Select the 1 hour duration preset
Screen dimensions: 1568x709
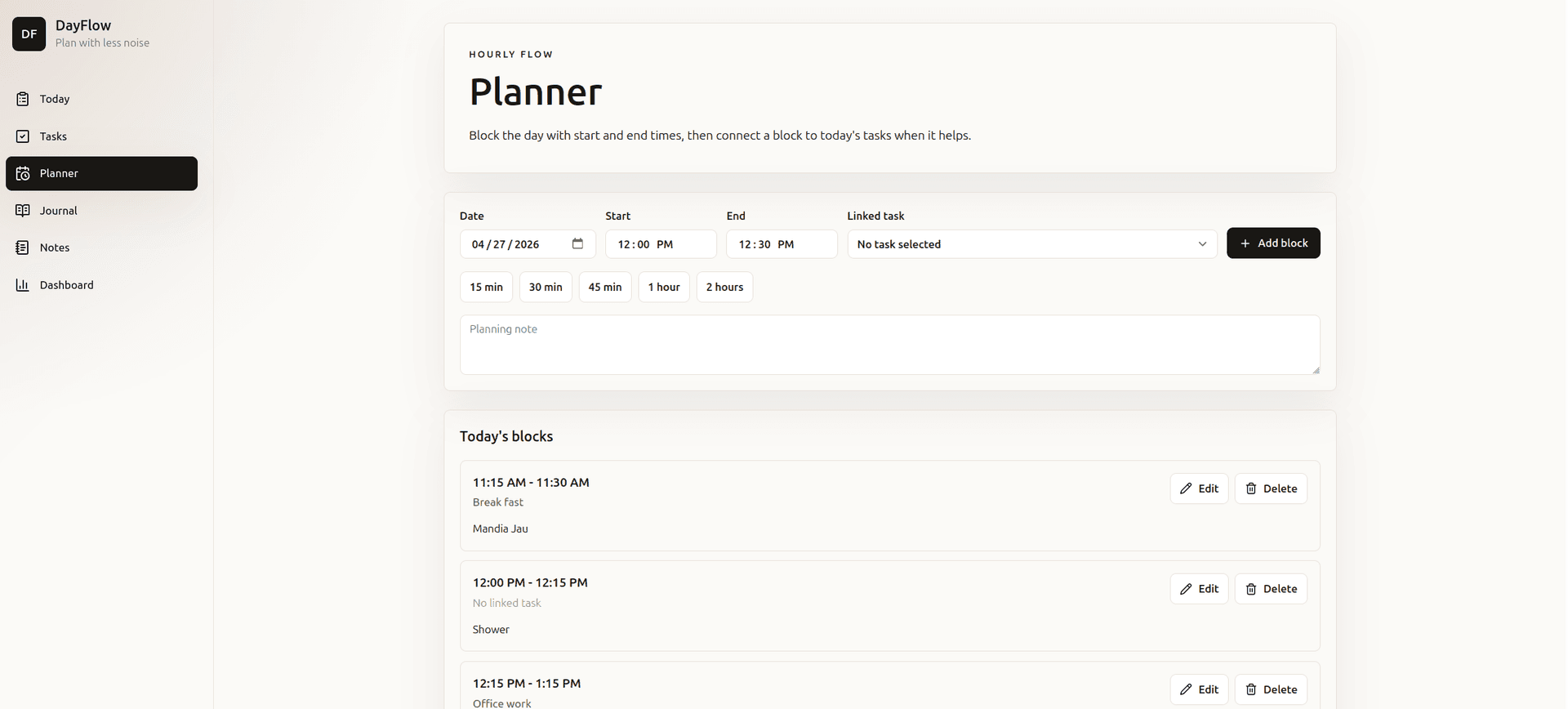pos(664,287)
